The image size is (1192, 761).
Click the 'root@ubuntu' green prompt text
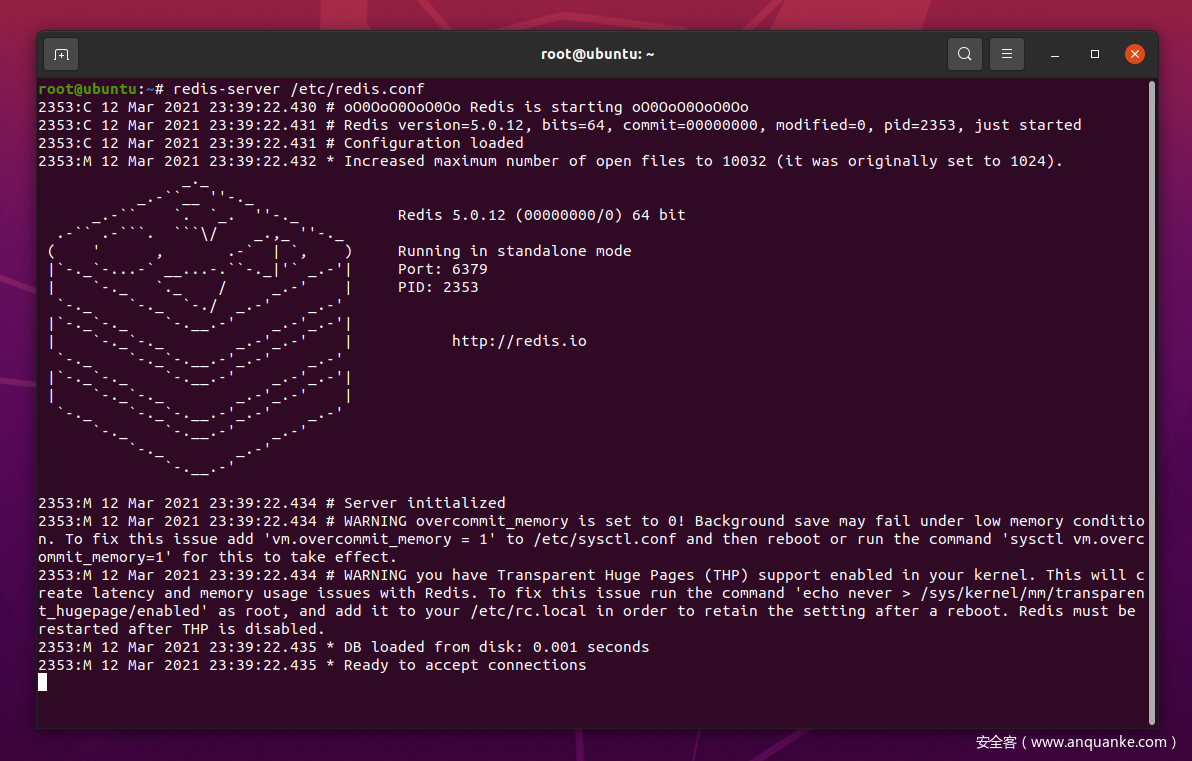pyautogui.click(x=87, y=89)
